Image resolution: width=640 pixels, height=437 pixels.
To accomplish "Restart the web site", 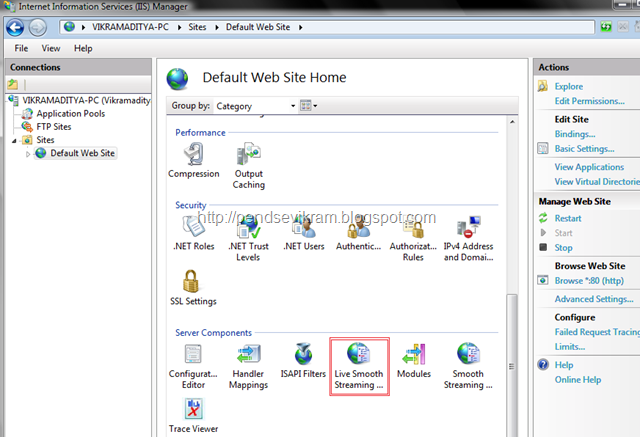I will point(568,218).
